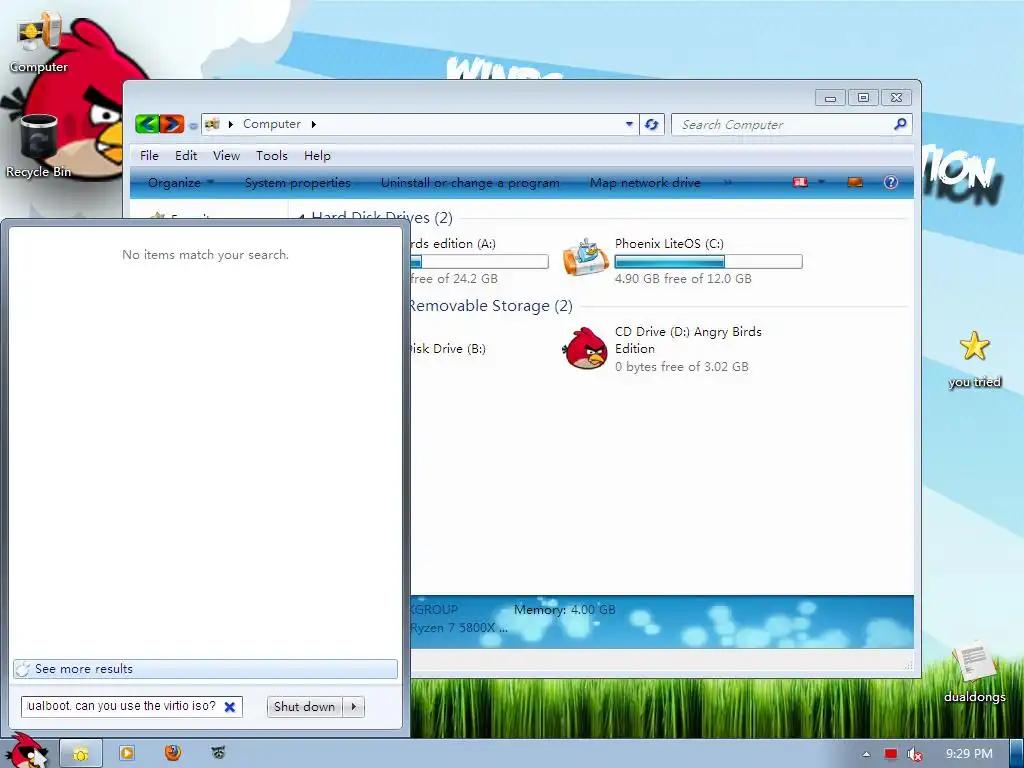Click the red flag tray icon
Viewport: 1024px width, 768px height.
(x=891, y=754)
